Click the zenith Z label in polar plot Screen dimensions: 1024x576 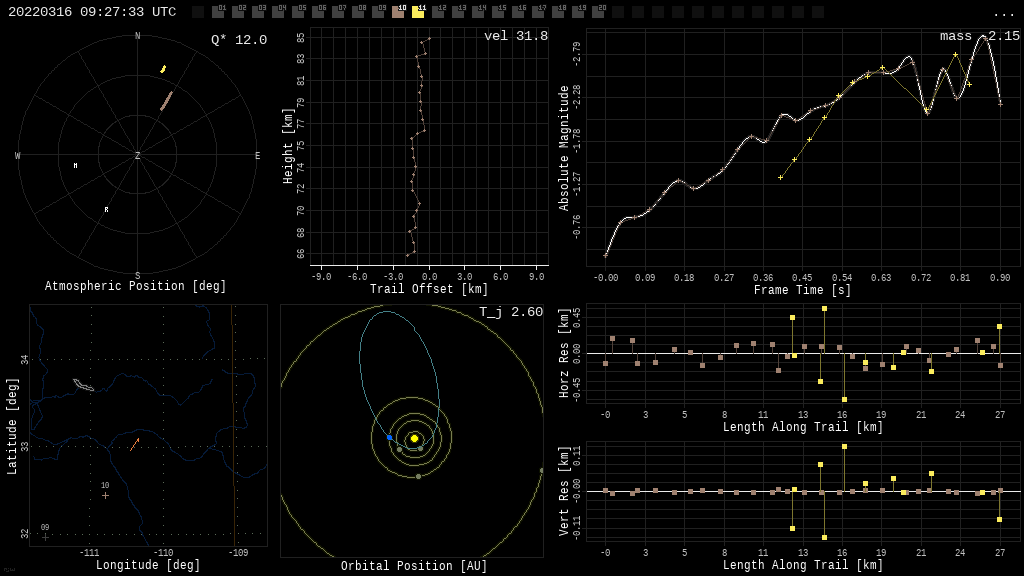coord(137,155)
